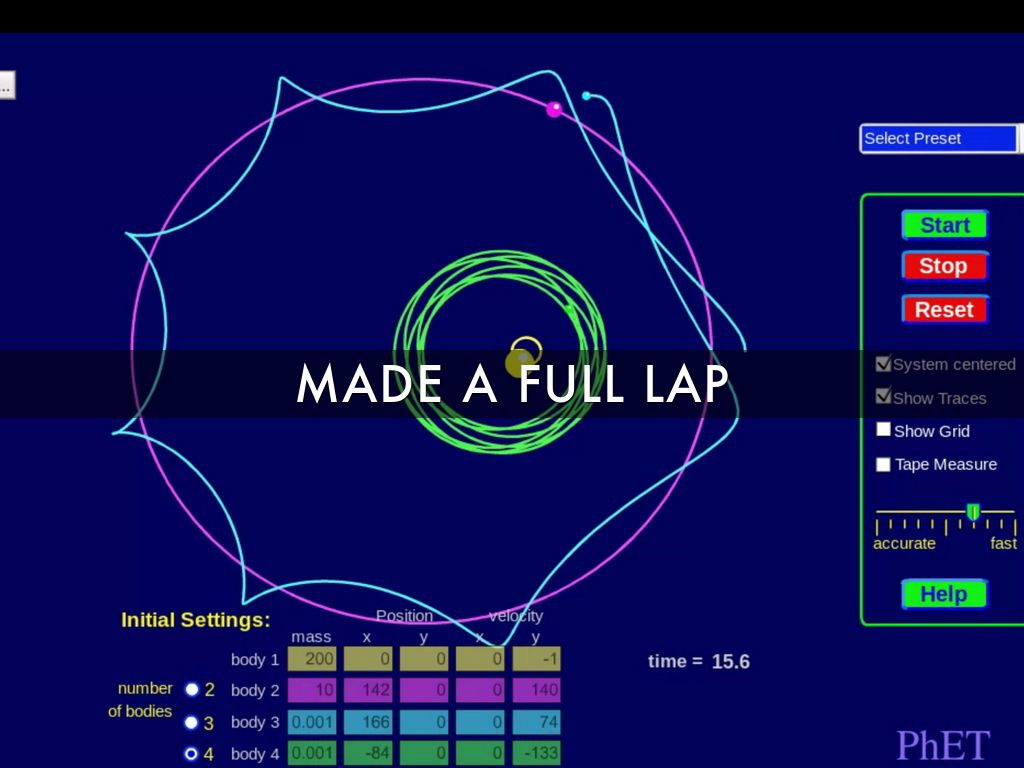Open the green Help button
The width and height of the screenshot is (1024, 768).
(943, 594)
